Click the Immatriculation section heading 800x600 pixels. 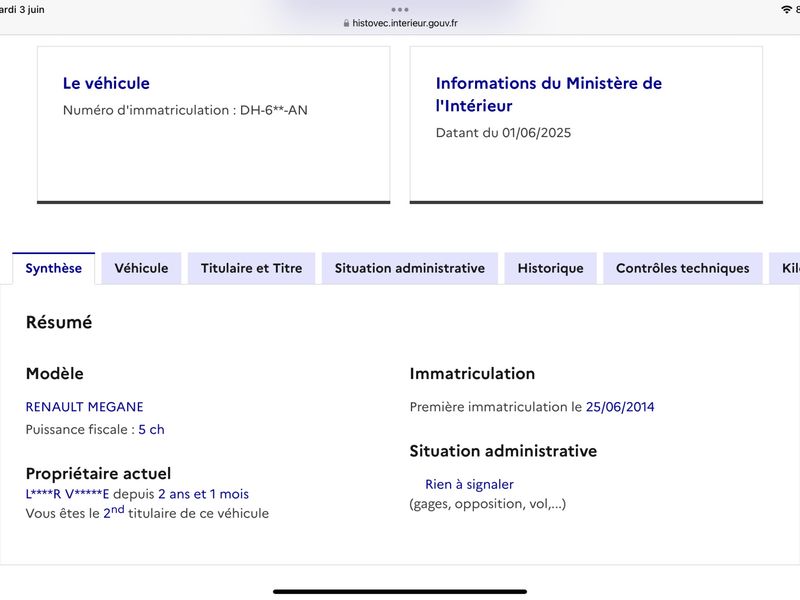click(x=472, y=373)
